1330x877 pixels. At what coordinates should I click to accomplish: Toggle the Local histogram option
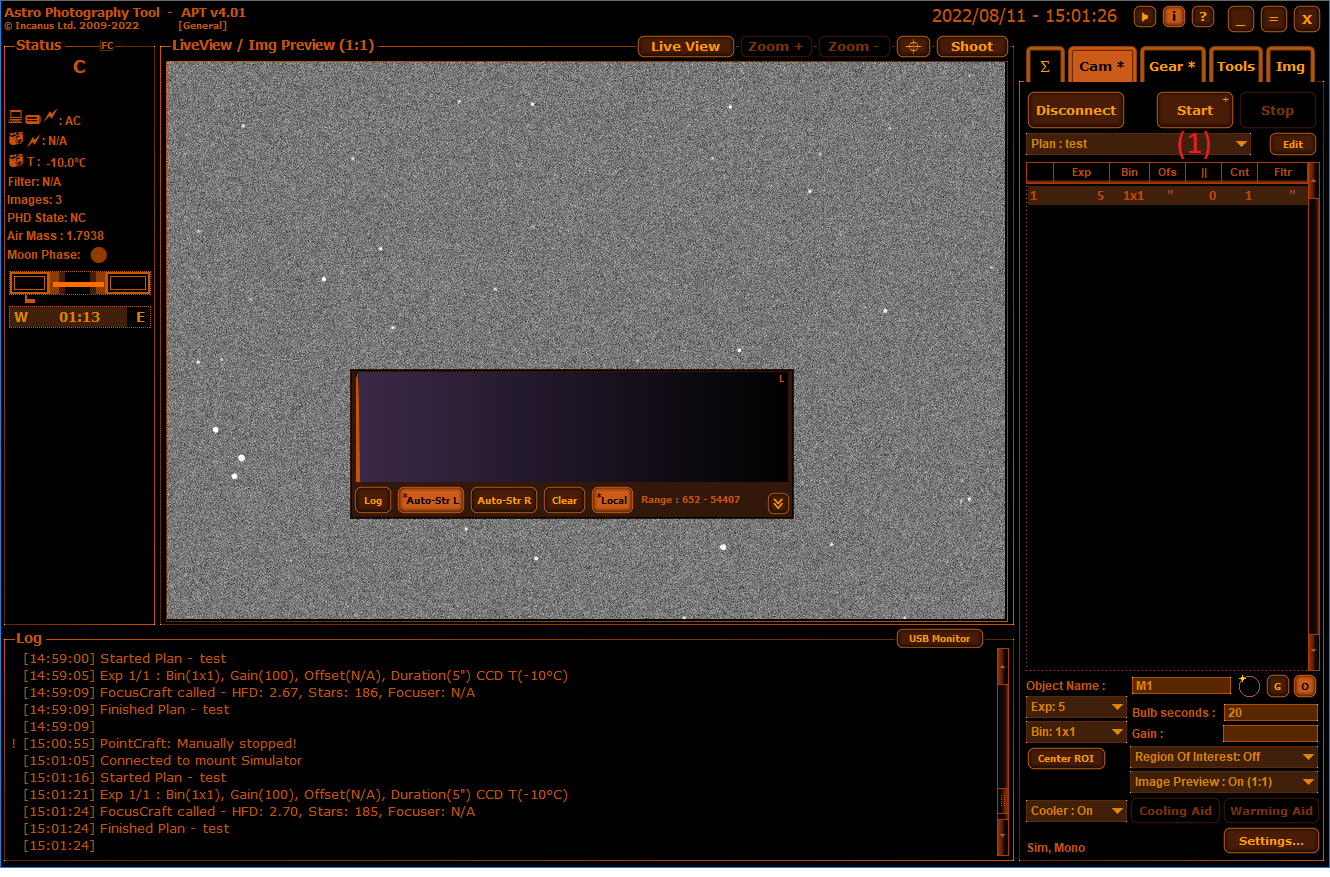[612, 501]
